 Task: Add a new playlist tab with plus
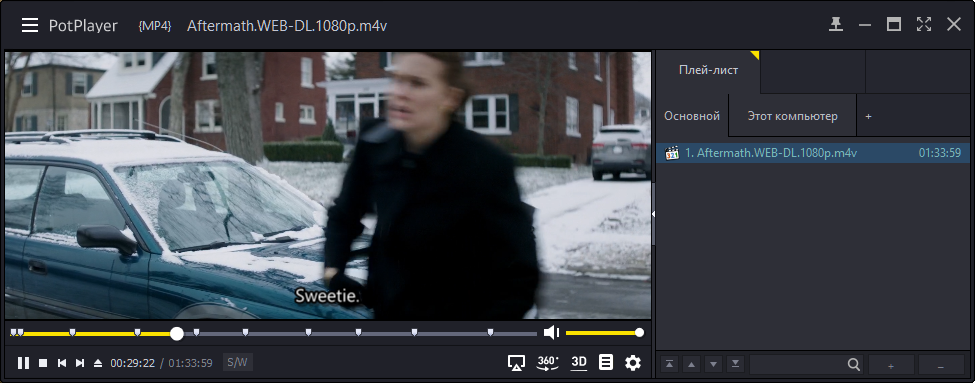(869, 116)
